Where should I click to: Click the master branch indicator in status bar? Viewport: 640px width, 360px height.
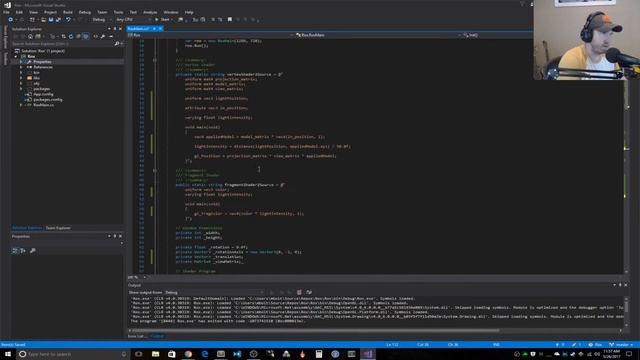pos(621,345)
